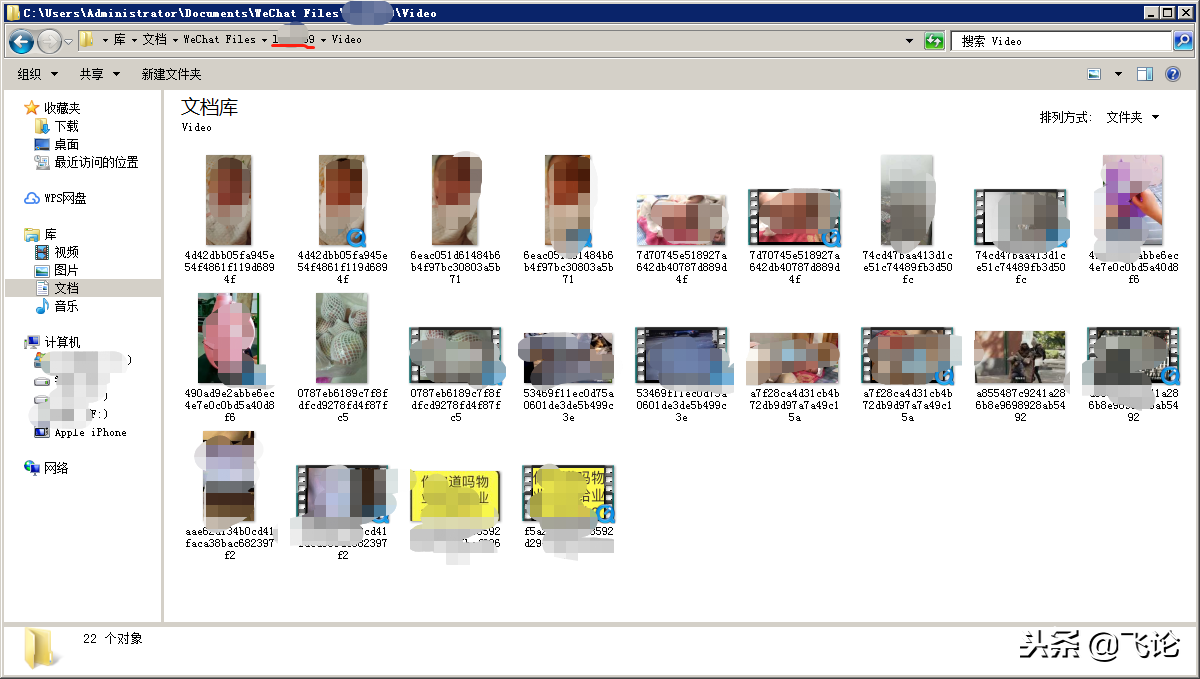Open the help question mark icon
1200x679 pixels.
[1173, 74]
